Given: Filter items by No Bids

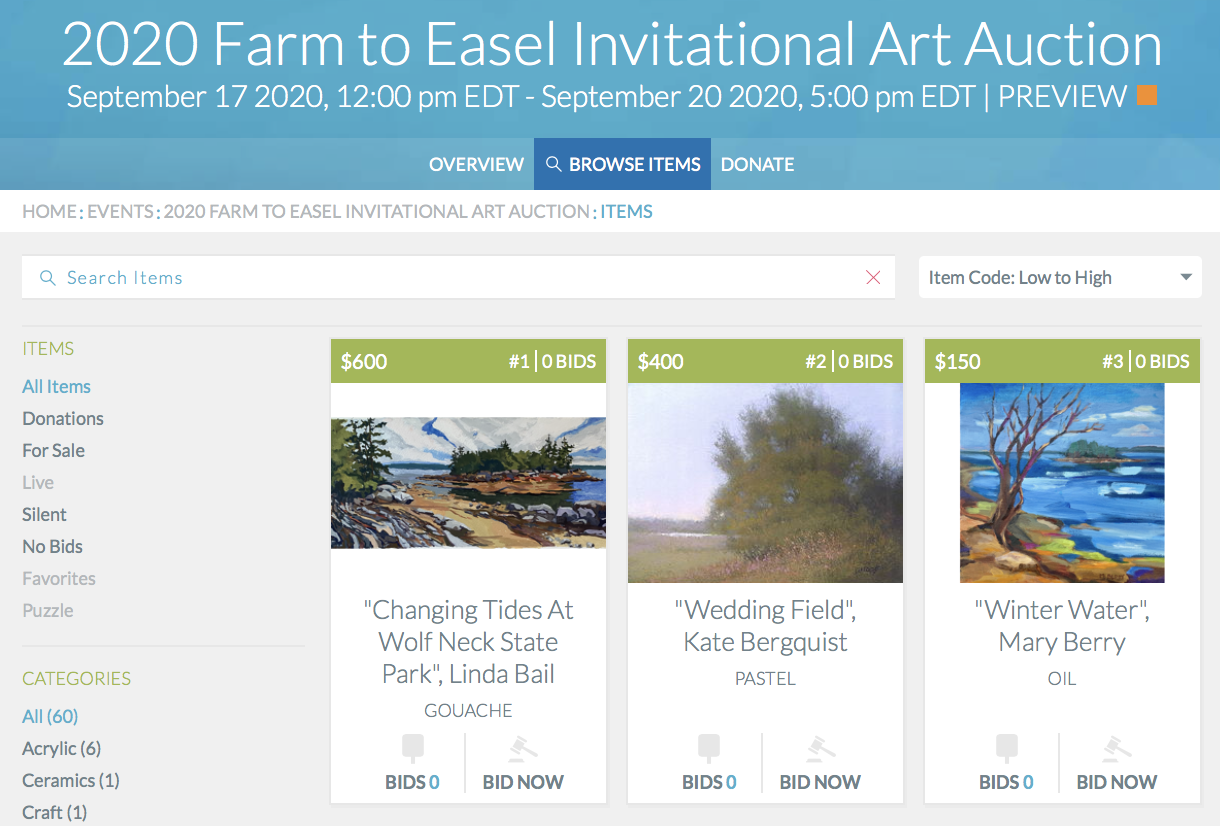Looking at the screenshot, I should (x=53, y=546).
